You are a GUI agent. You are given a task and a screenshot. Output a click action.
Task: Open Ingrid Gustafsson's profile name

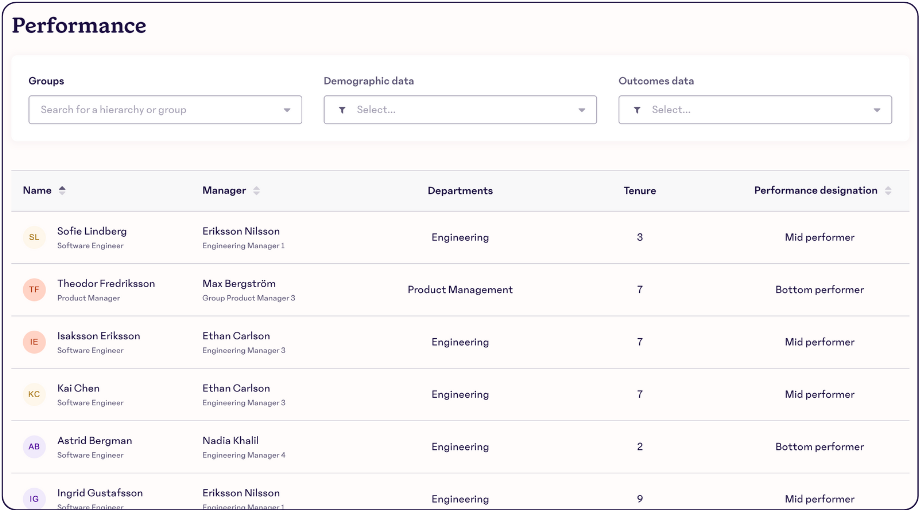(x=99, y=493)
